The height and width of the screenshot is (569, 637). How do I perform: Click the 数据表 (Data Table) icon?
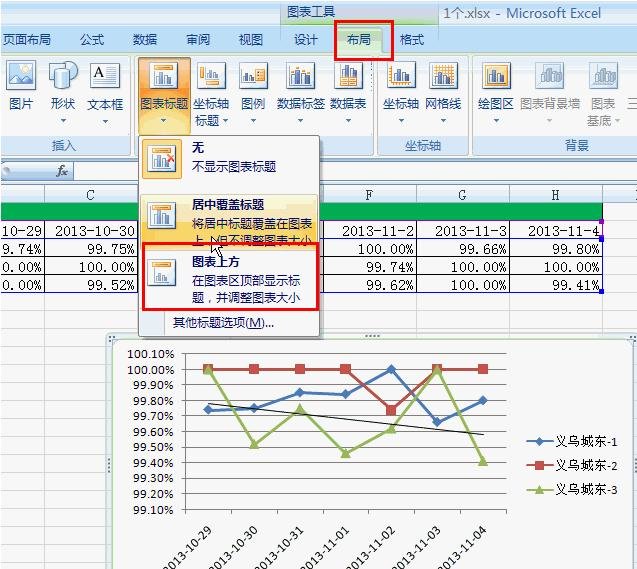[x=348, y=87]
